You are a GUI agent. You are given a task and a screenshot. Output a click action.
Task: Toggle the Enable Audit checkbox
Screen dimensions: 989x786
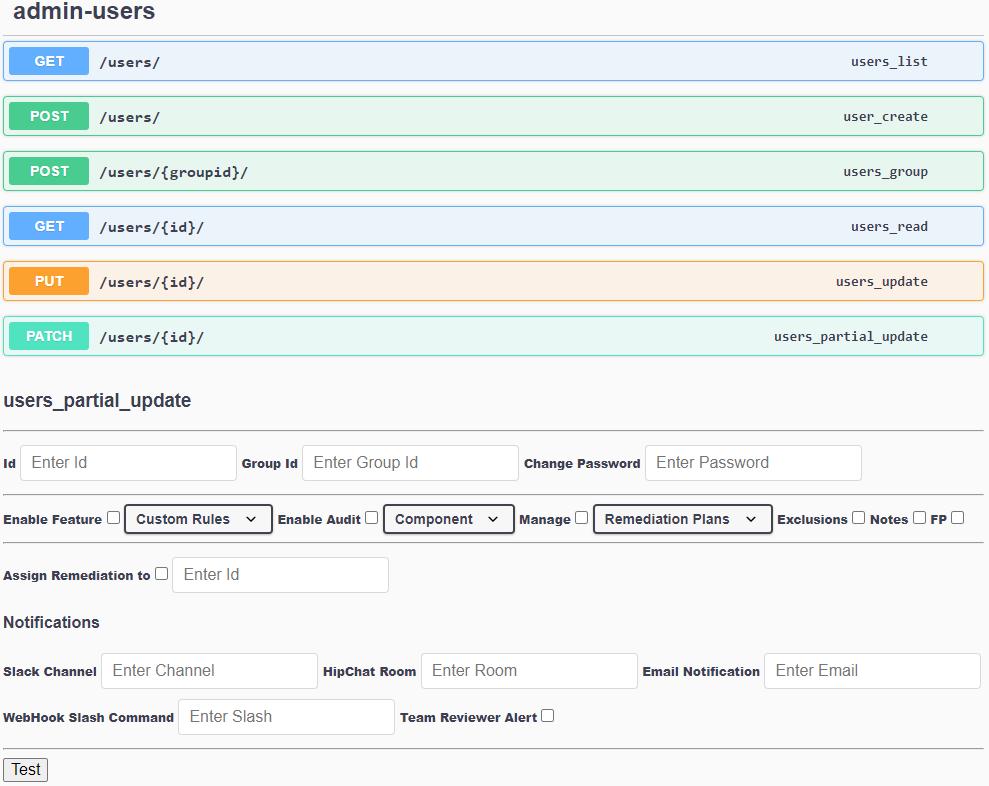click(x=371, y=517)
